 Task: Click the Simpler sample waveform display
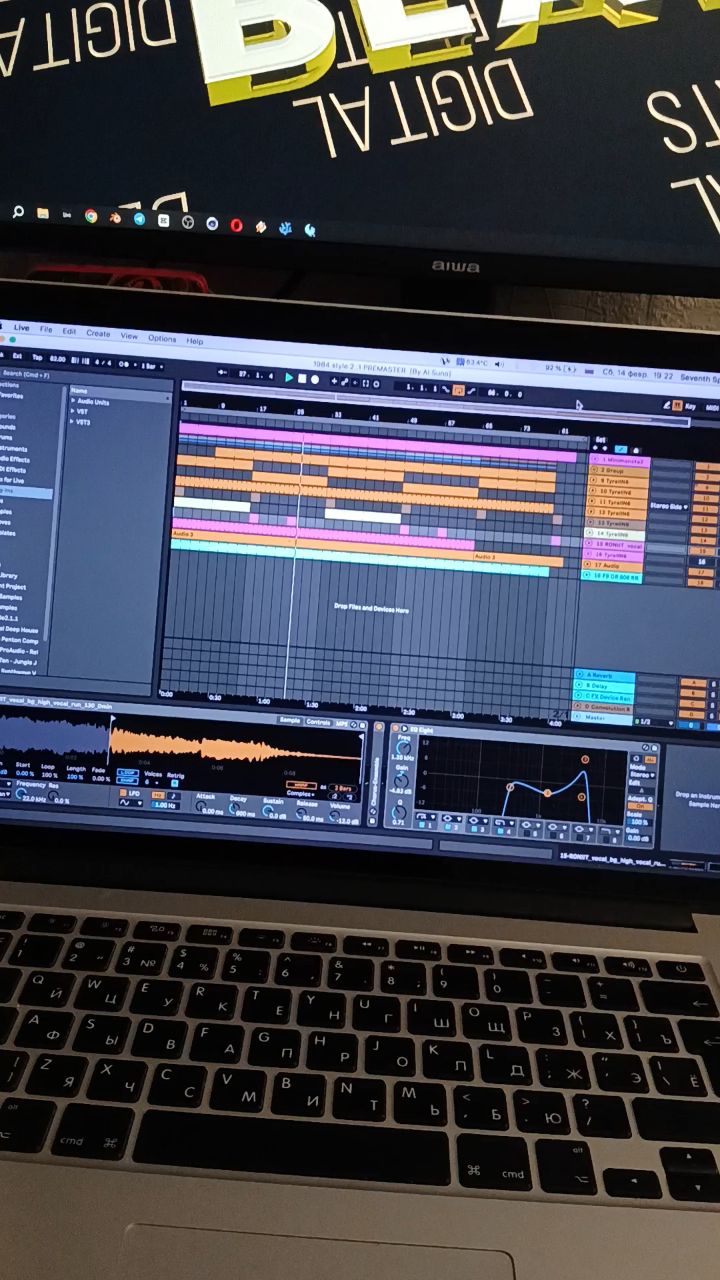point(180,745)
